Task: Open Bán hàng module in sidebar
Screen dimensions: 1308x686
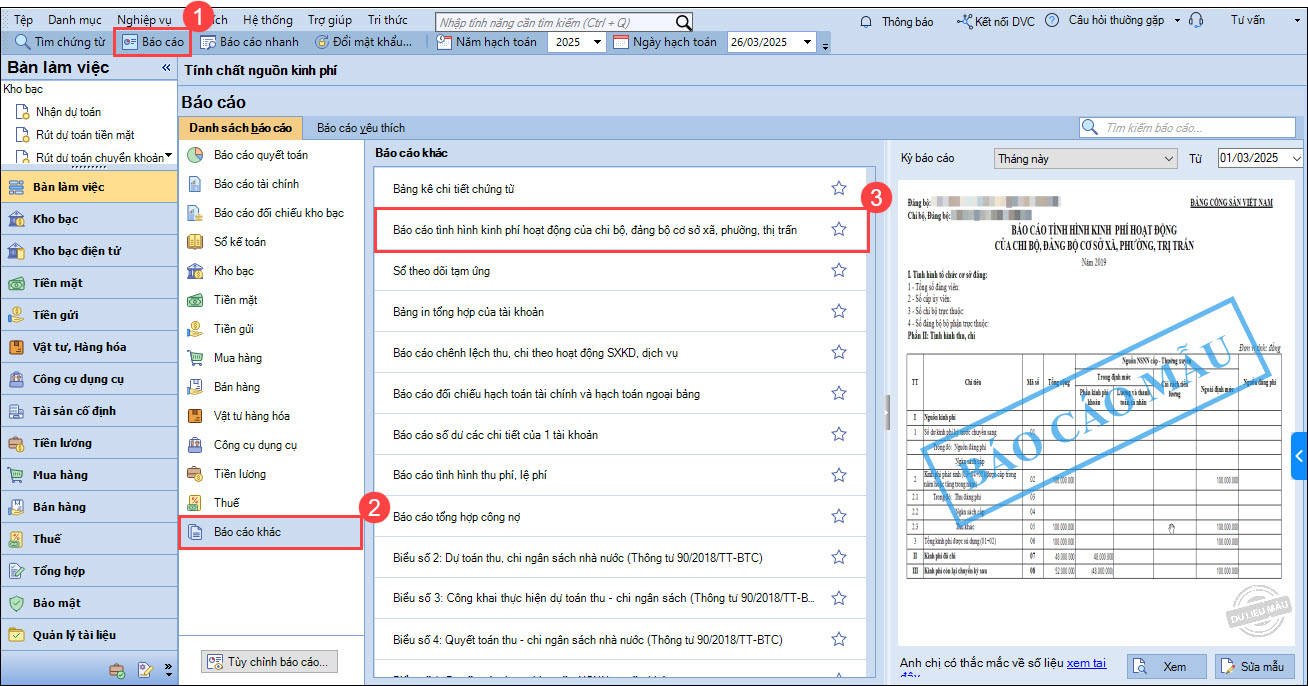Action: pyautogui.click(x=89, y=507)
